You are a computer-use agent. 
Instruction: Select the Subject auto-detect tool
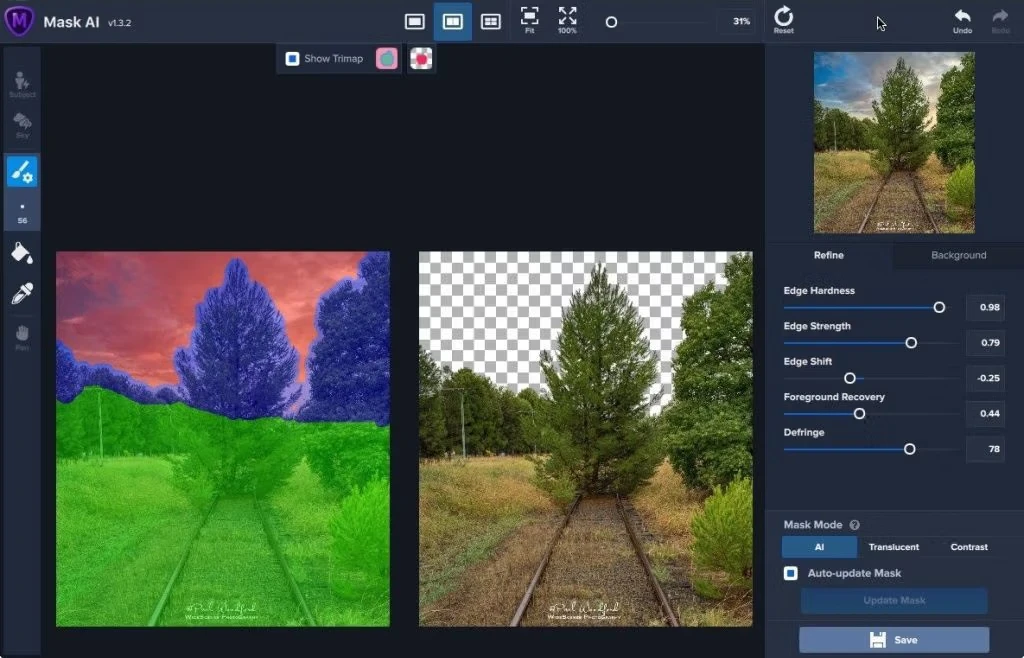(22, 84)
